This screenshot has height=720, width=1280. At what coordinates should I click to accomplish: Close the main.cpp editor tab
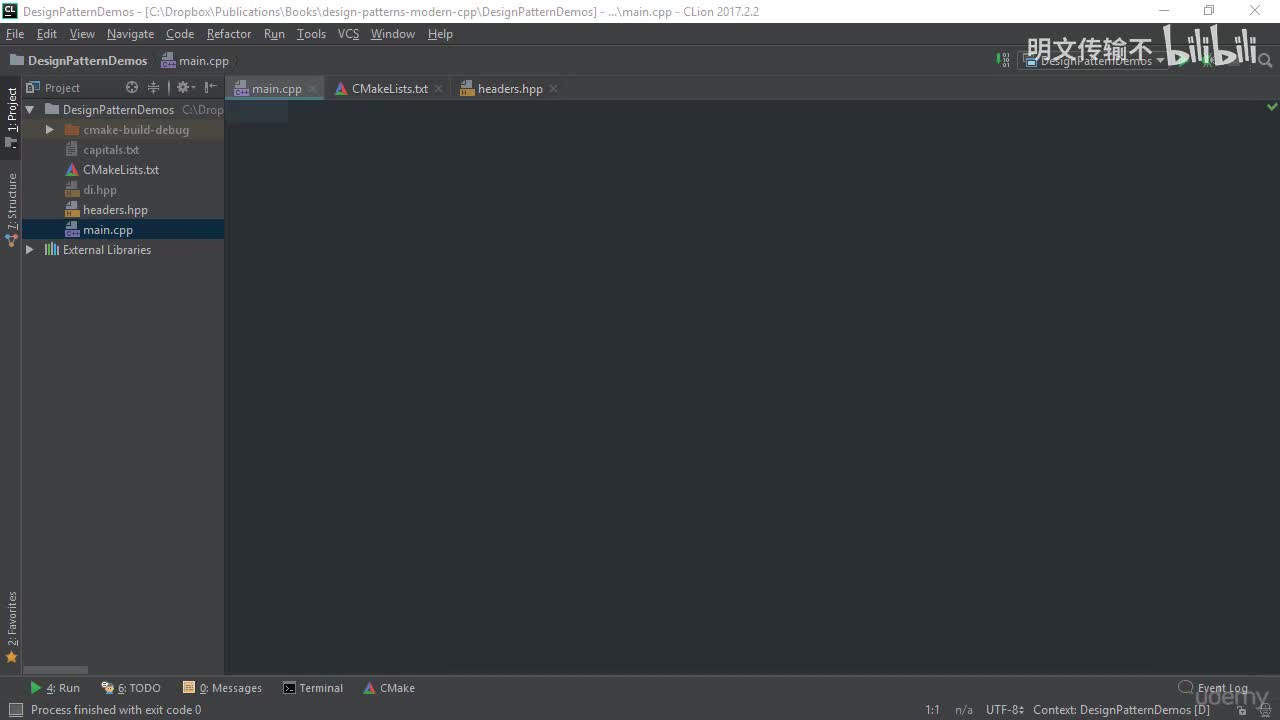[313, 89]
